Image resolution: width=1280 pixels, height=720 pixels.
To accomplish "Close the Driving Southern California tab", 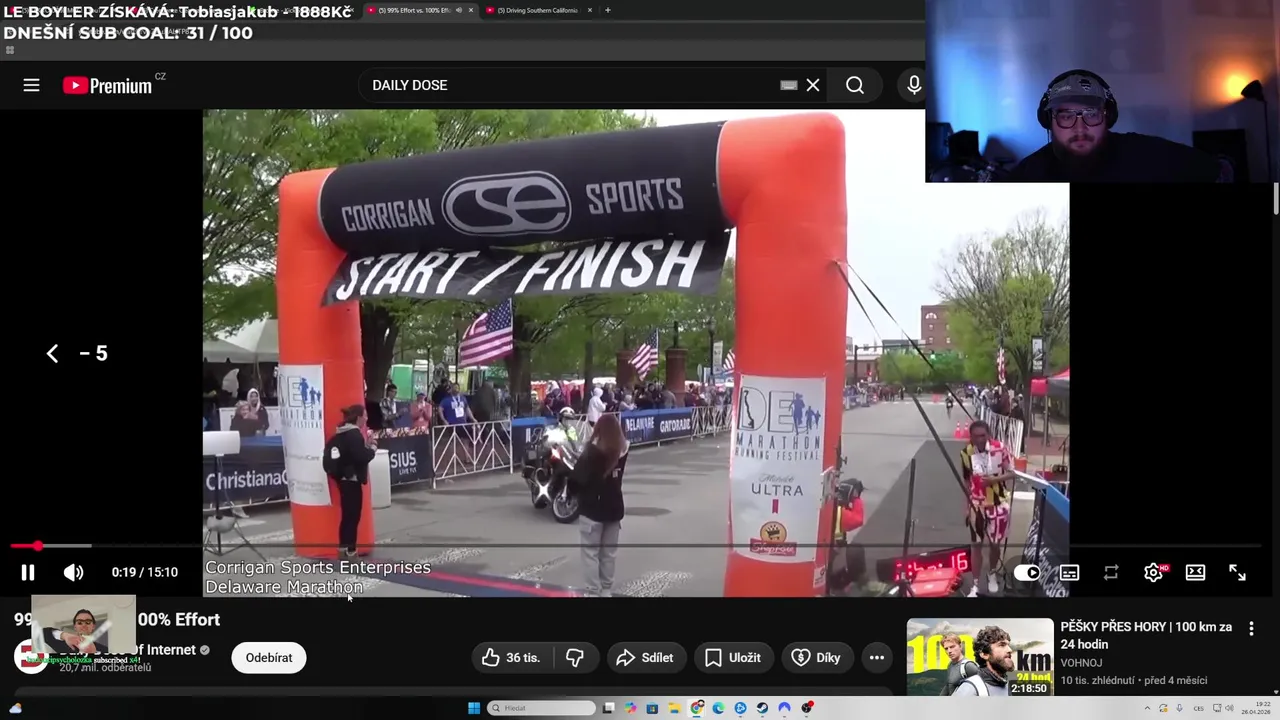I will 589,10.
